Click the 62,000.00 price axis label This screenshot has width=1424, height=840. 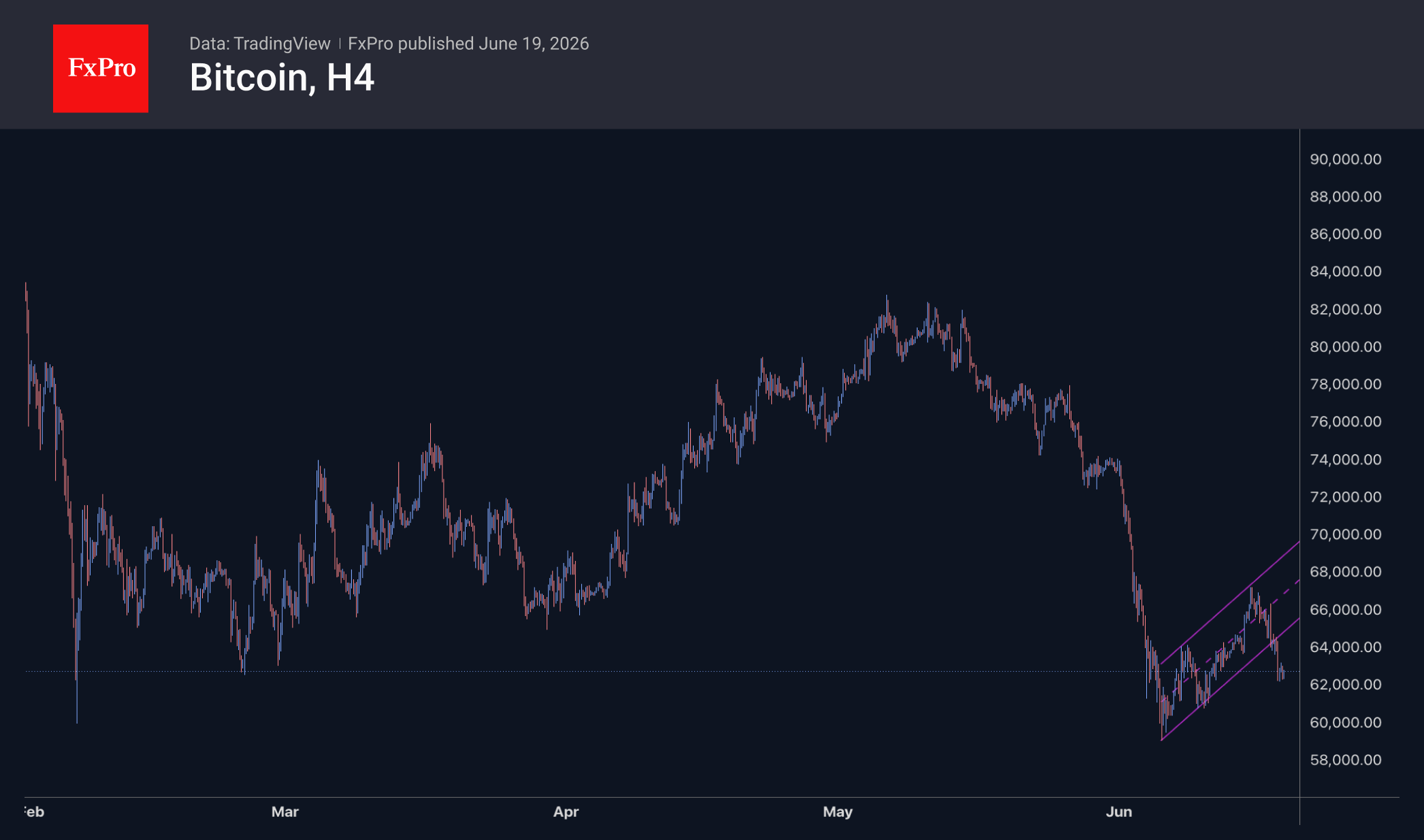click(x=1346, y=685)
